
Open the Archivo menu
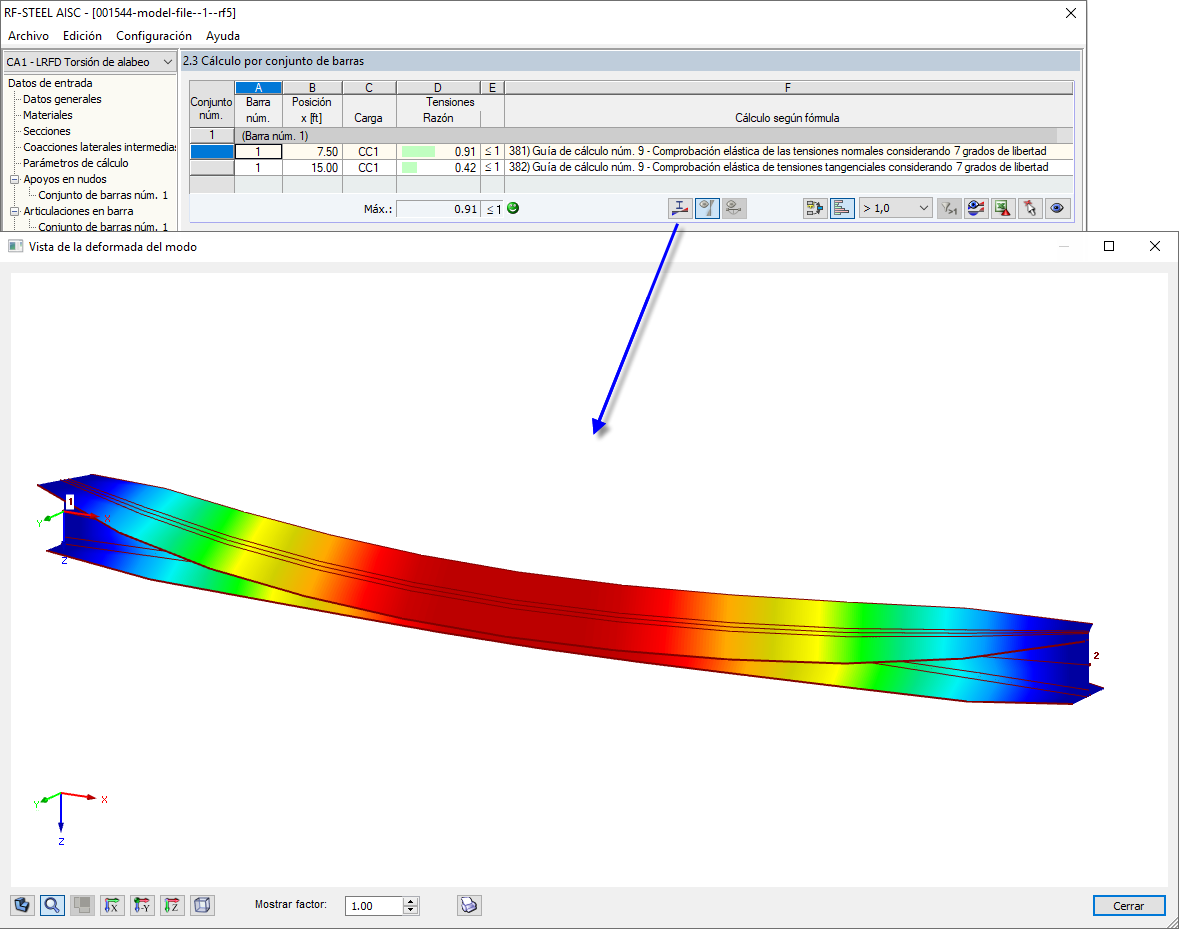[29, 35]
